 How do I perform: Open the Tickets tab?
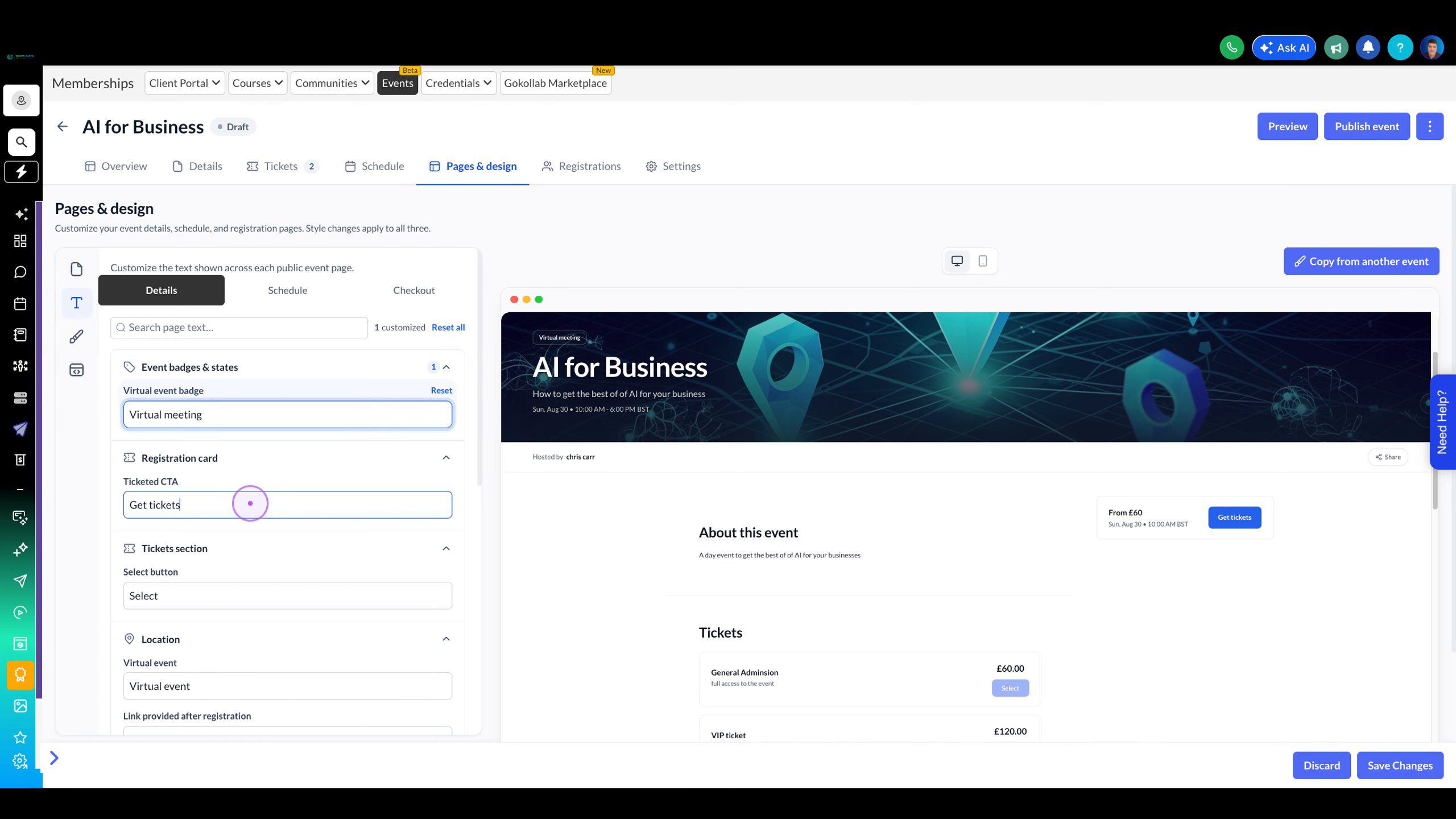coord(283,166)
